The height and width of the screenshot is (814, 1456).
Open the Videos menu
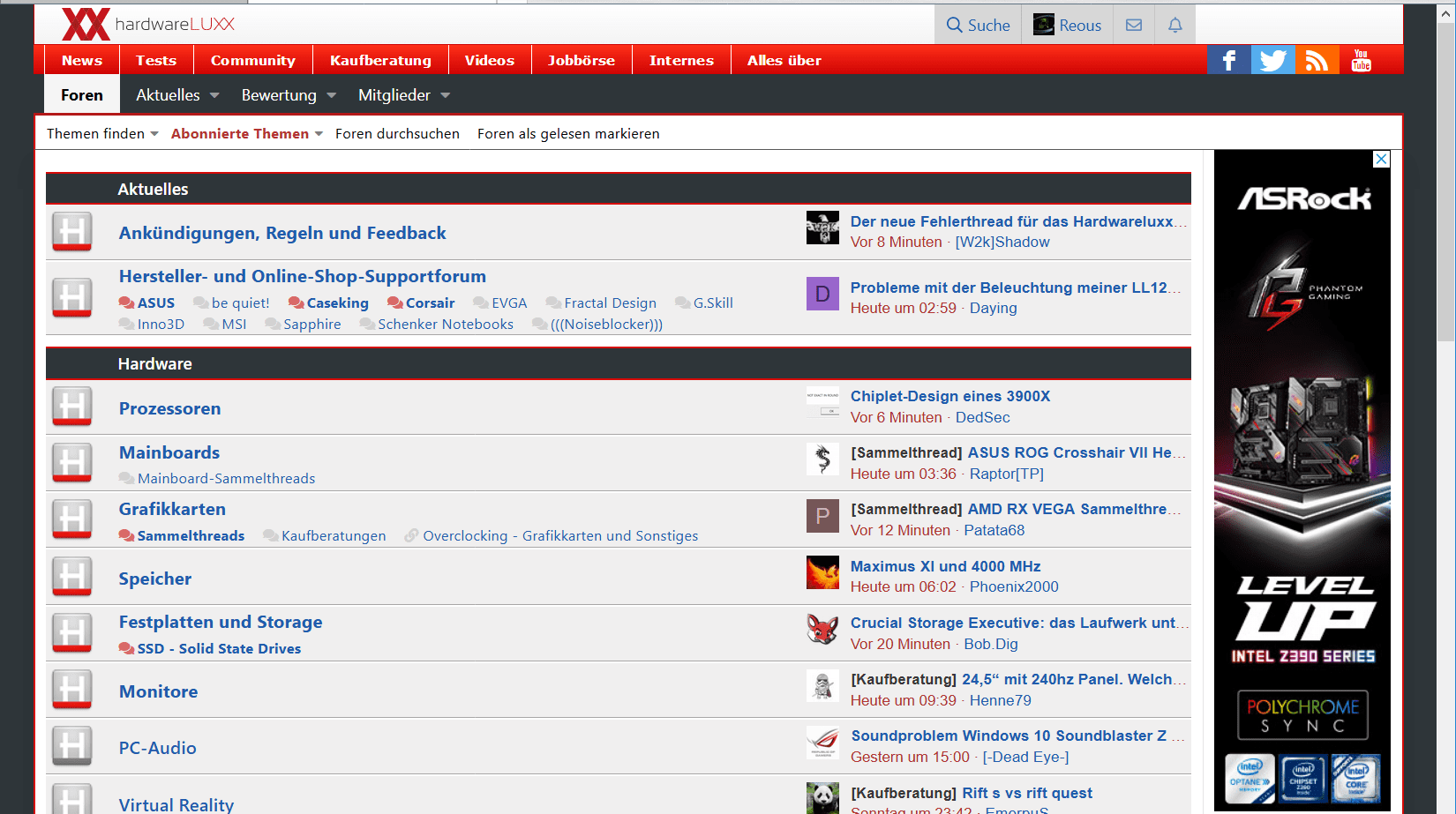[x=490, y=60]
